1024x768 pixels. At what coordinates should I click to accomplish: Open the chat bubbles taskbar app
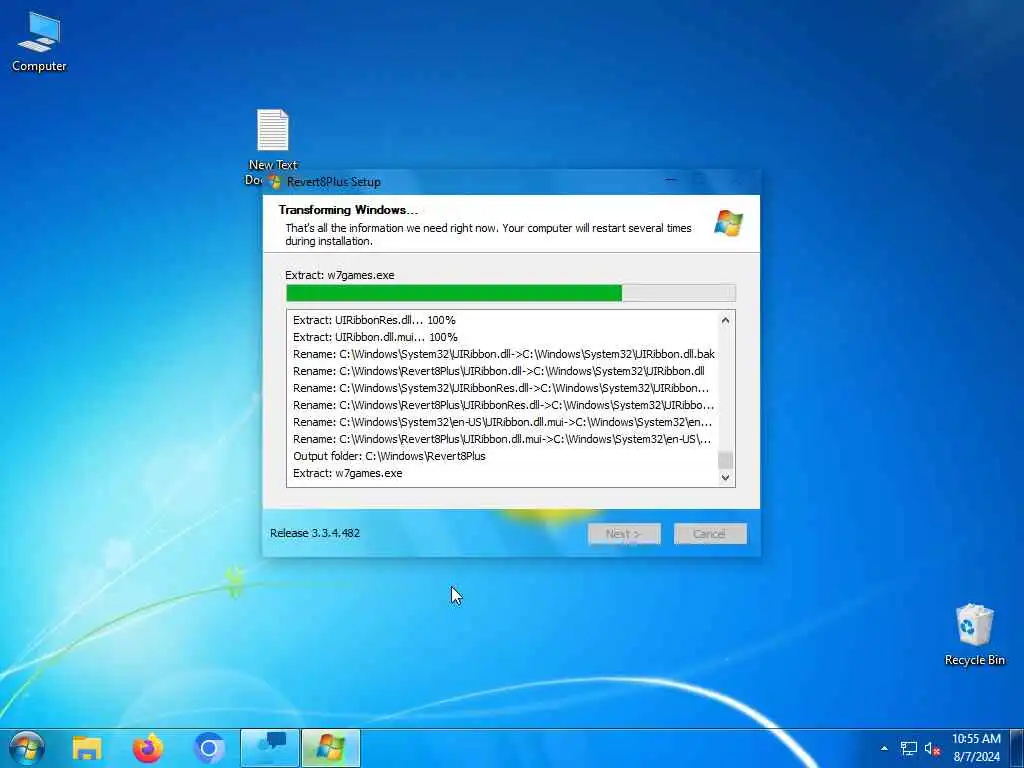[270, 748]
